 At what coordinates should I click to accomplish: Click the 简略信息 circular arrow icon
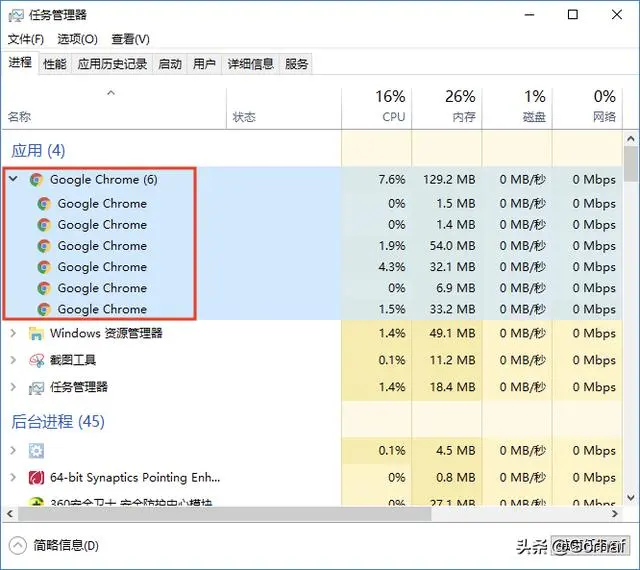tap(18, 546)
